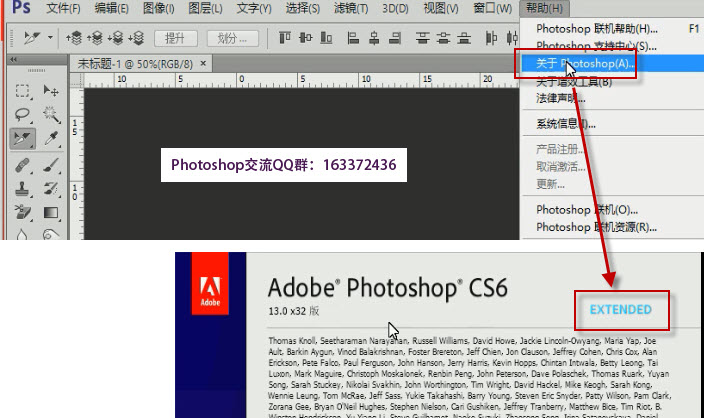Open the 图像(I) menu
The image size is (704, 418).
(x=158, y=8)
